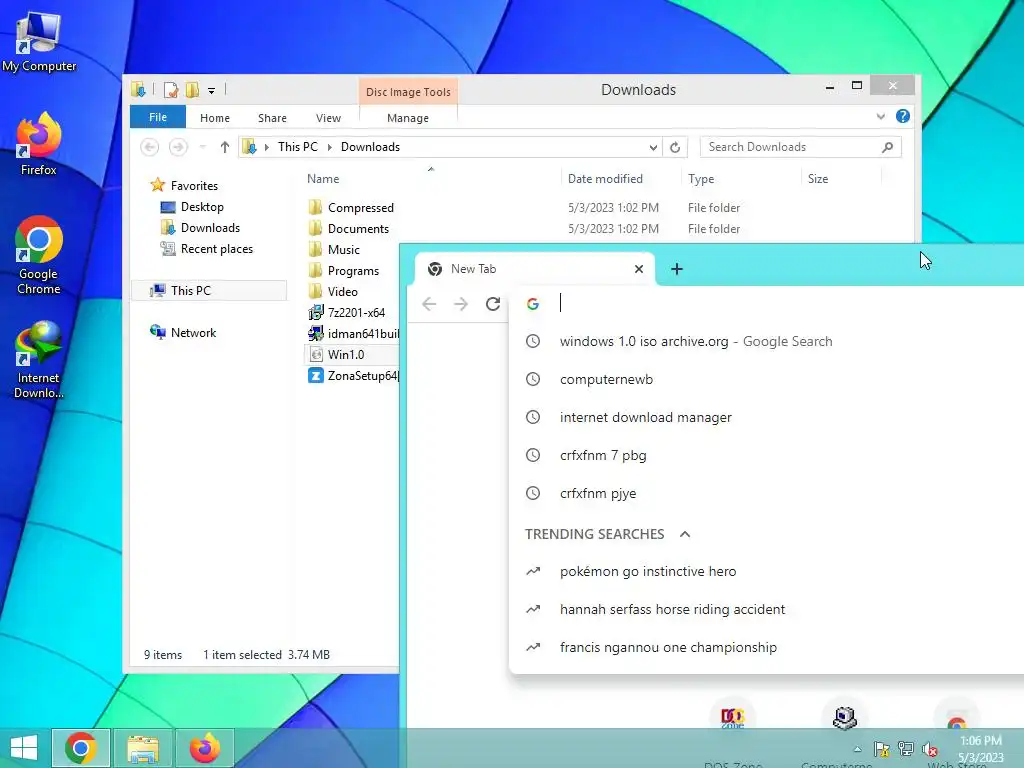Select the ZonaSetup64 file

pyautogui.click(x=353, y=376)
